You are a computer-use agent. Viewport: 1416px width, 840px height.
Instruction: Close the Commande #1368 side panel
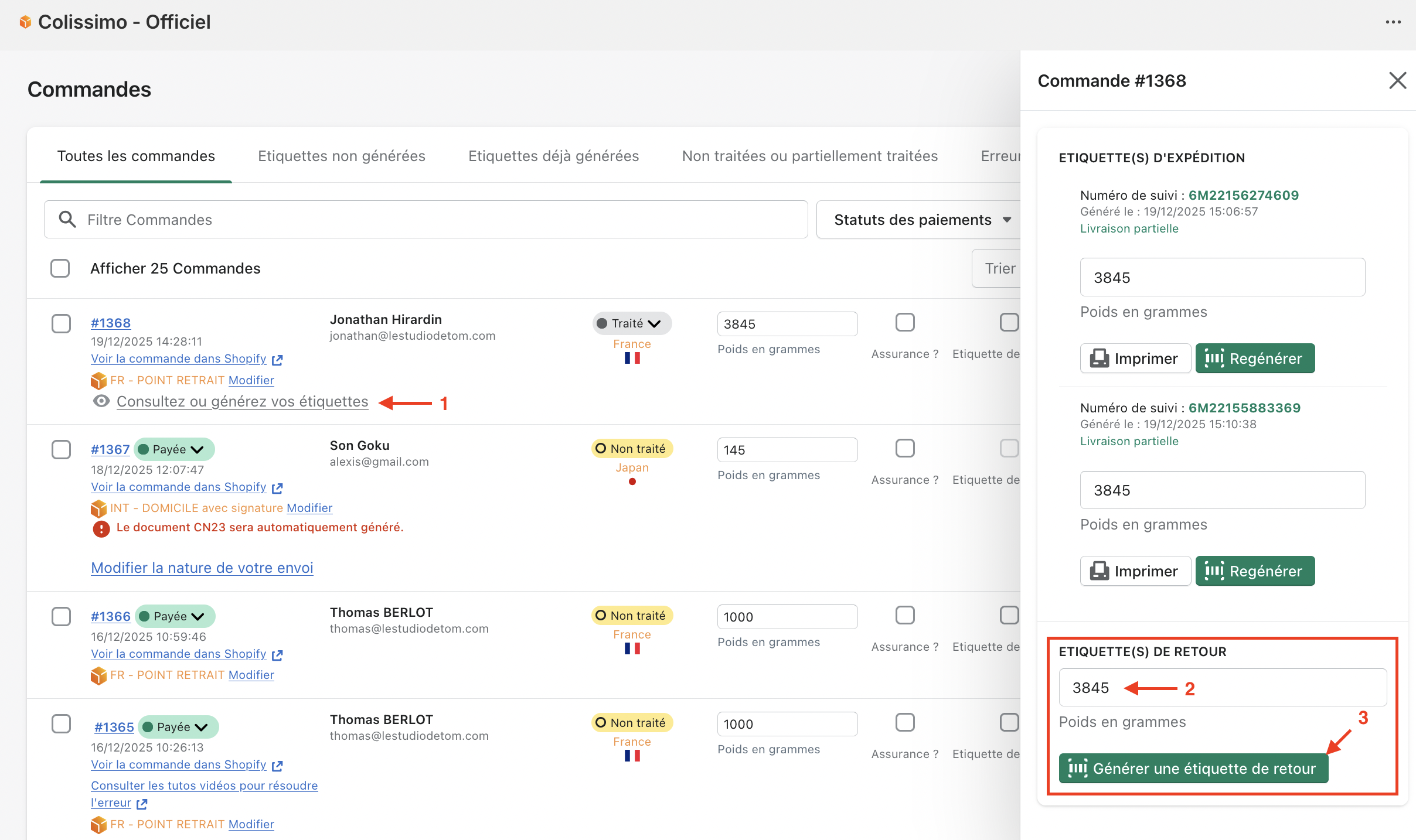1397,80
